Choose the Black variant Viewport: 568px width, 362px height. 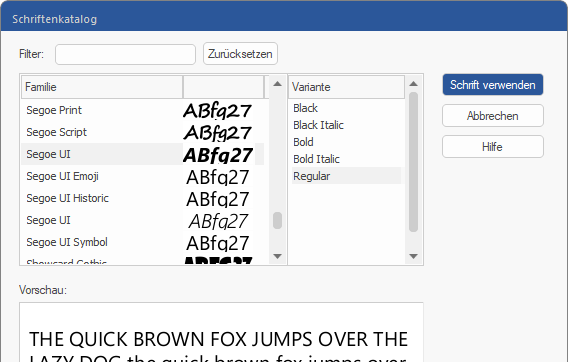pos(347,108)
